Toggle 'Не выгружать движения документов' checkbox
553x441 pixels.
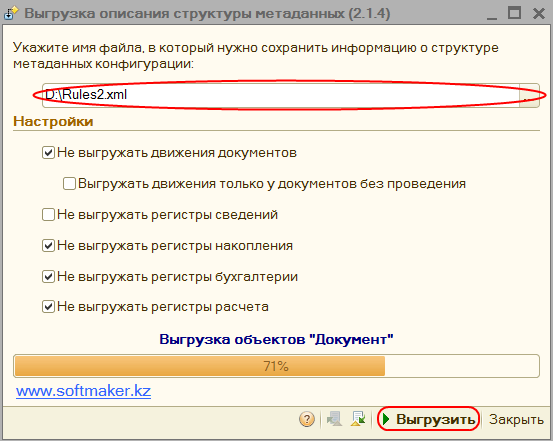(48, 153)
